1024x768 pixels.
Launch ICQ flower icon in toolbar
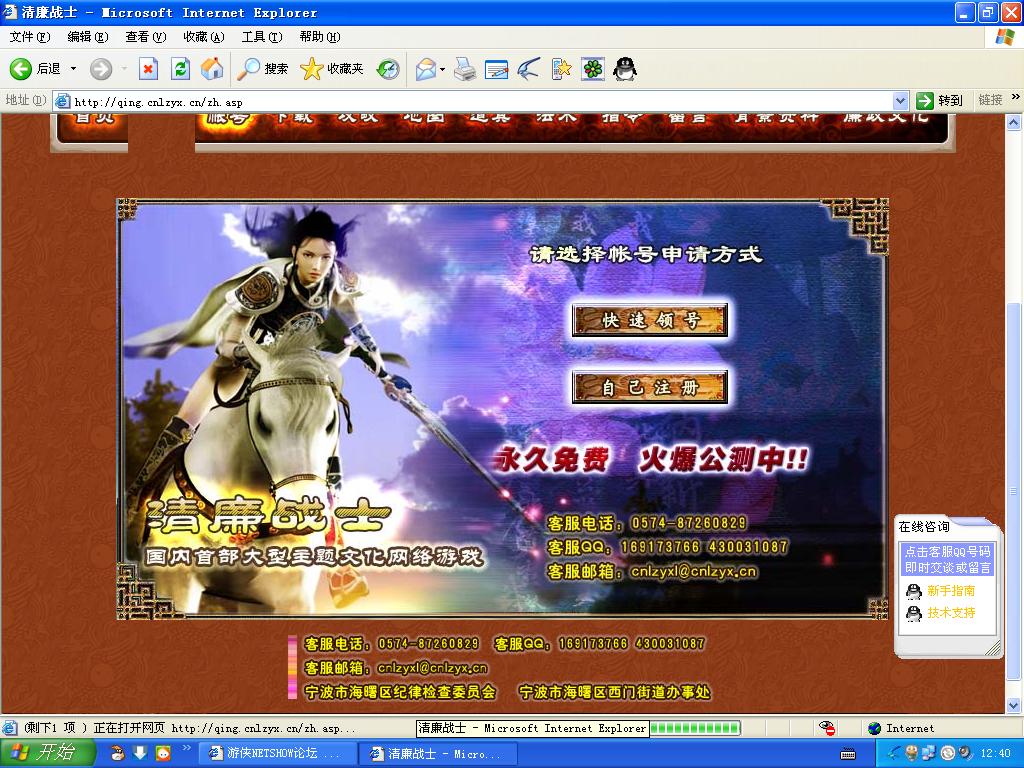(x=593, y=69)
